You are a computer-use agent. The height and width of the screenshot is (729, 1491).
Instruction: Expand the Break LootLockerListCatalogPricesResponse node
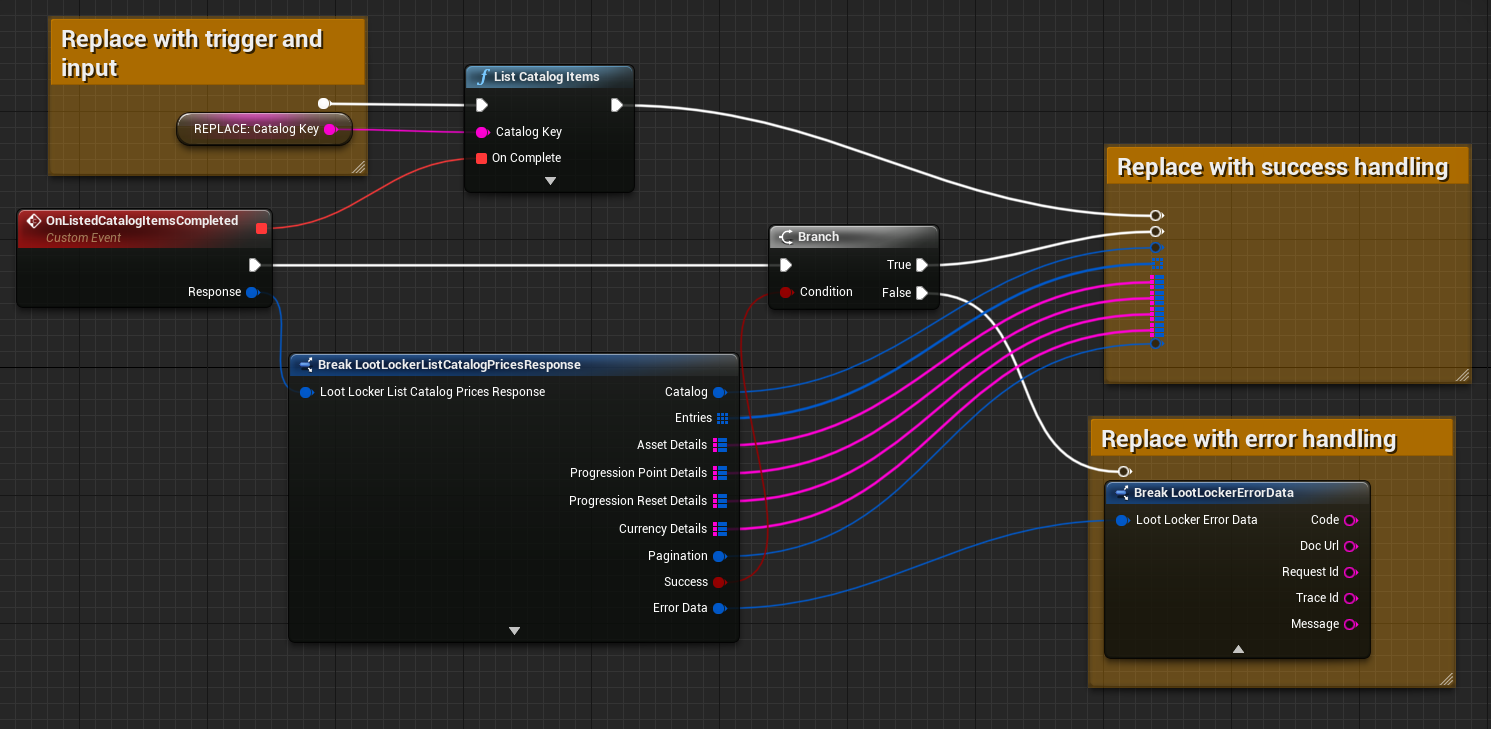514,631
